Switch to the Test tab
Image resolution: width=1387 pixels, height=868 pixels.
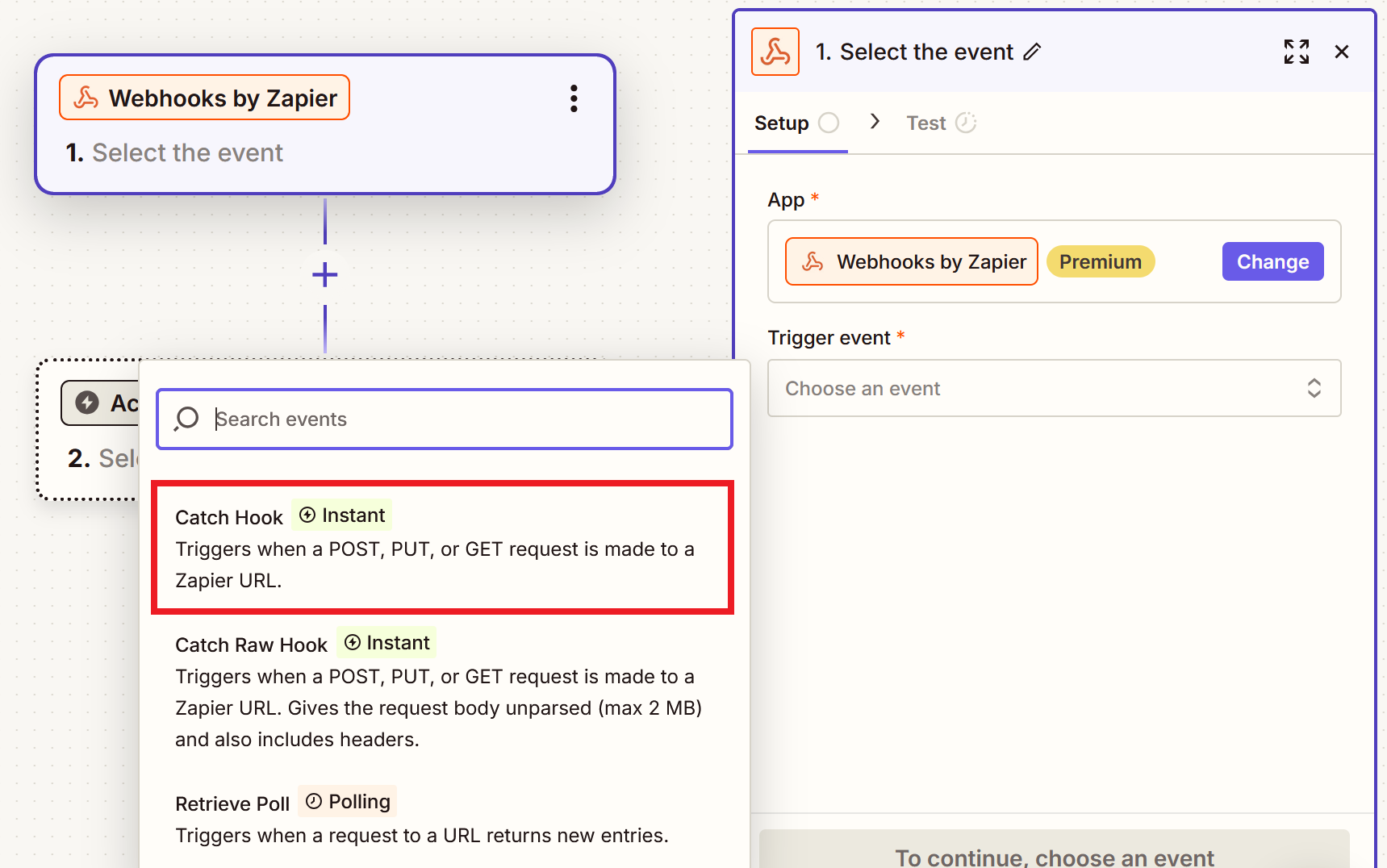[942, 123]
